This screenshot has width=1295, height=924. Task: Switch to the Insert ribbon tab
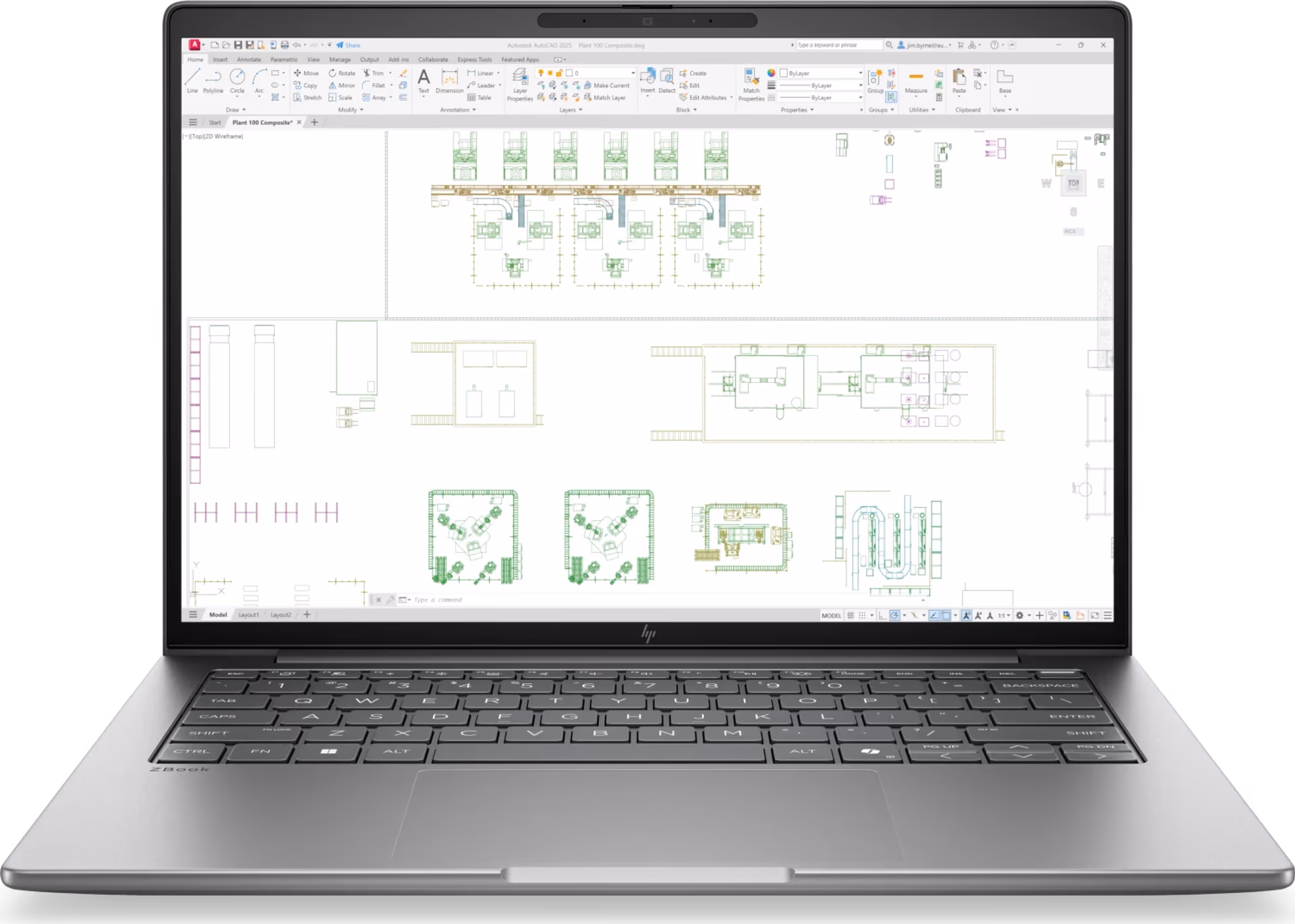[x=220, y=59]
